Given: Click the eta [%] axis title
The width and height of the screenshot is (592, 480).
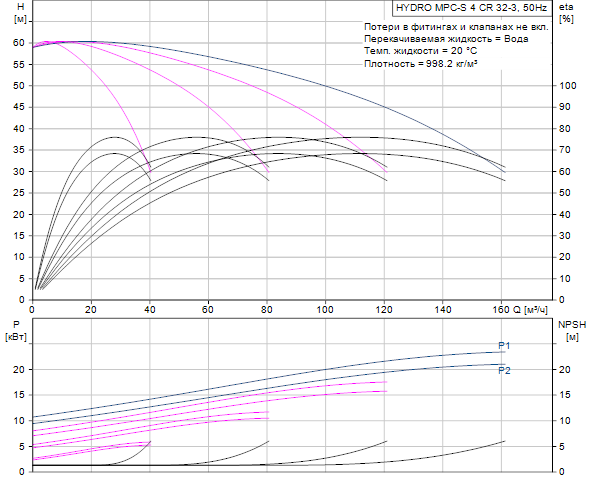Looking at the screenshot, I should click(x=566, y=13).
